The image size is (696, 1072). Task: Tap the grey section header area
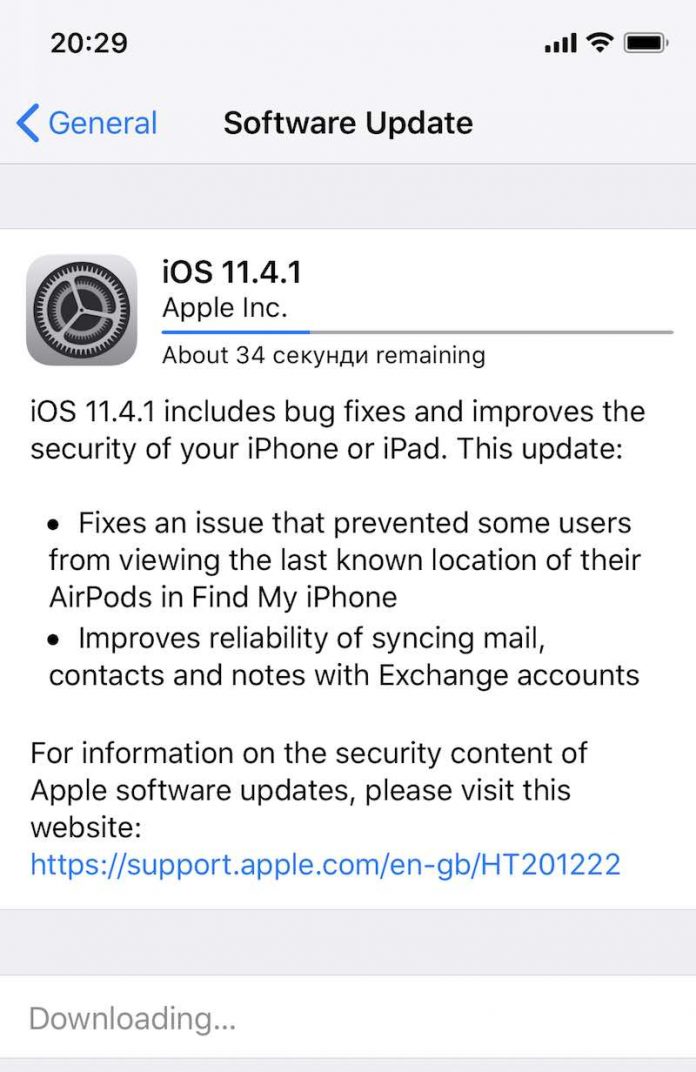(348, 196)
